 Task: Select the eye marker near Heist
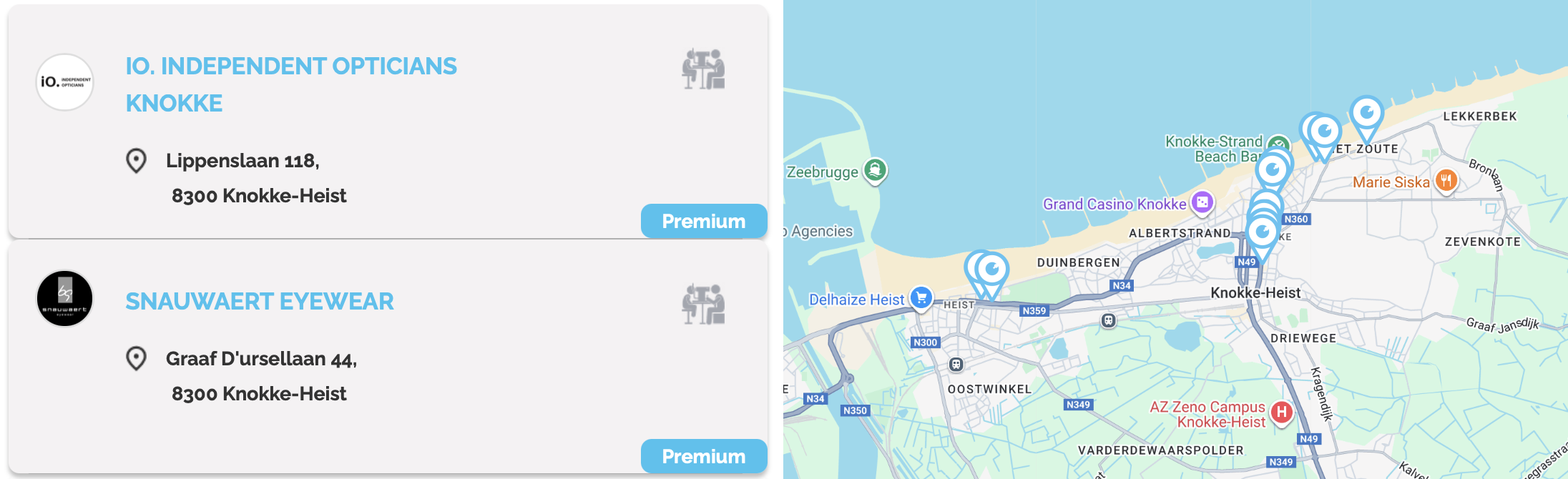[x=992, y=270]
